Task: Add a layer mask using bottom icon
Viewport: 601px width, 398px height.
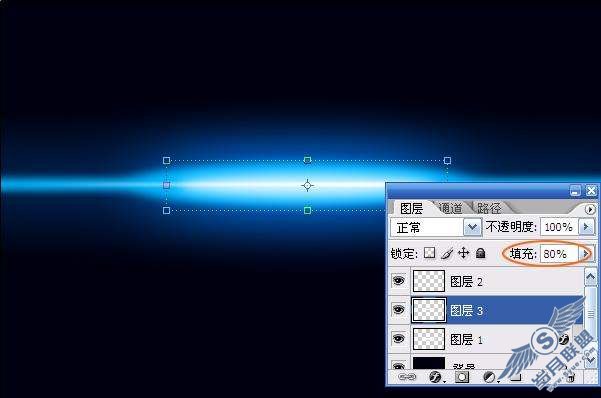Action: point(461,377)
